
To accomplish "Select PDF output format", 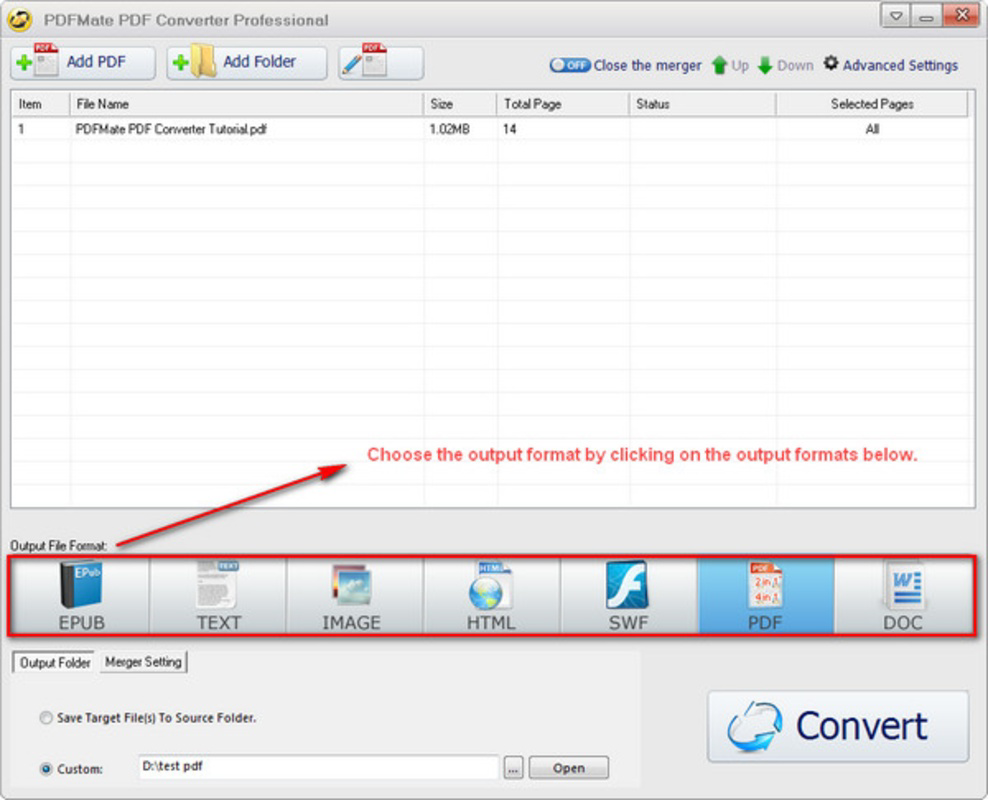I will 766,596.
